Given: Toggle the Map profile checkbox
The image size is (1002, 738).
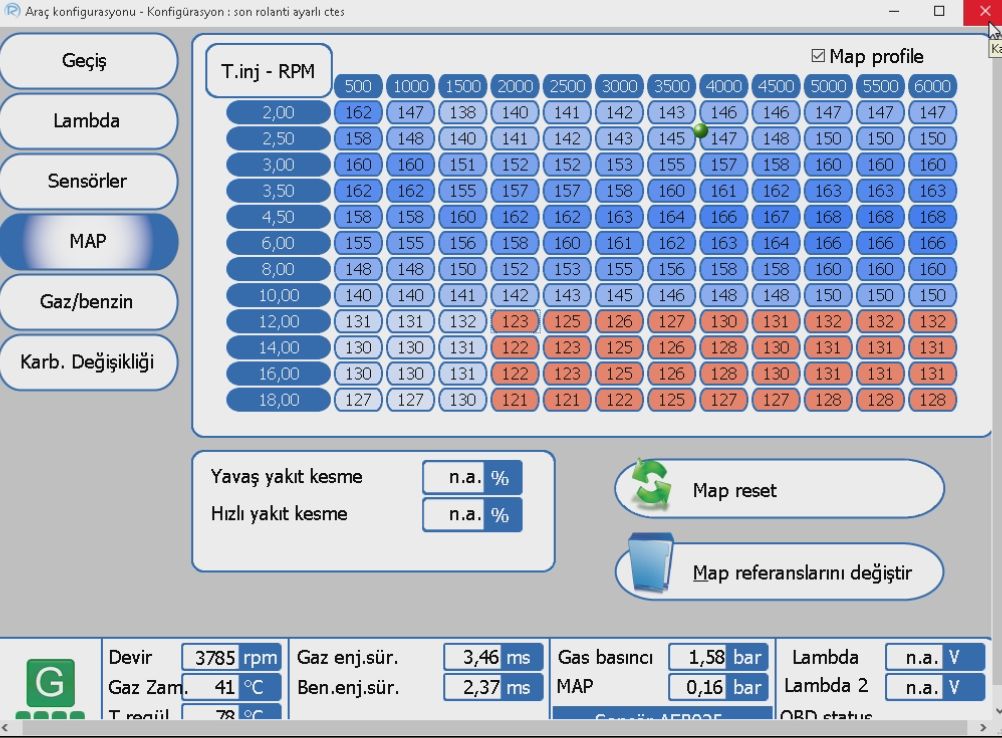Looking at the screenshot, I should (x=818, y=57).
